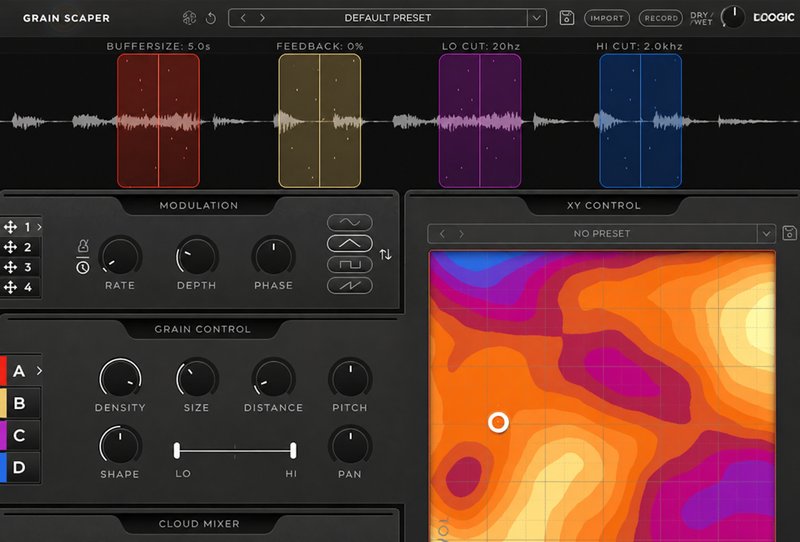Select grain cloud A

[19, 371]
